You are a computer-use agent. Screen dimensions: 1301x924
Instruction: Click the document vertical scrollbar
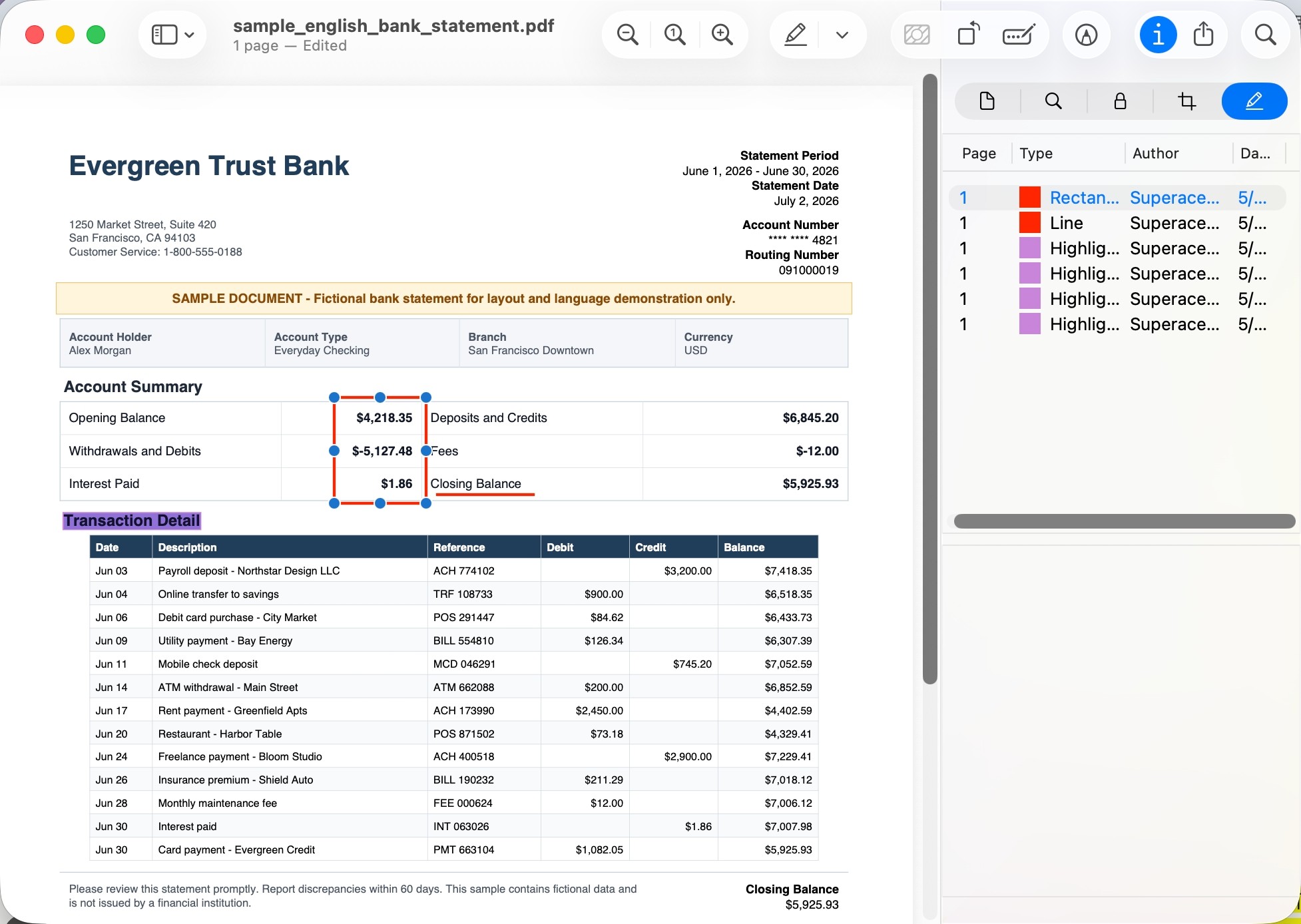point(930,379)
